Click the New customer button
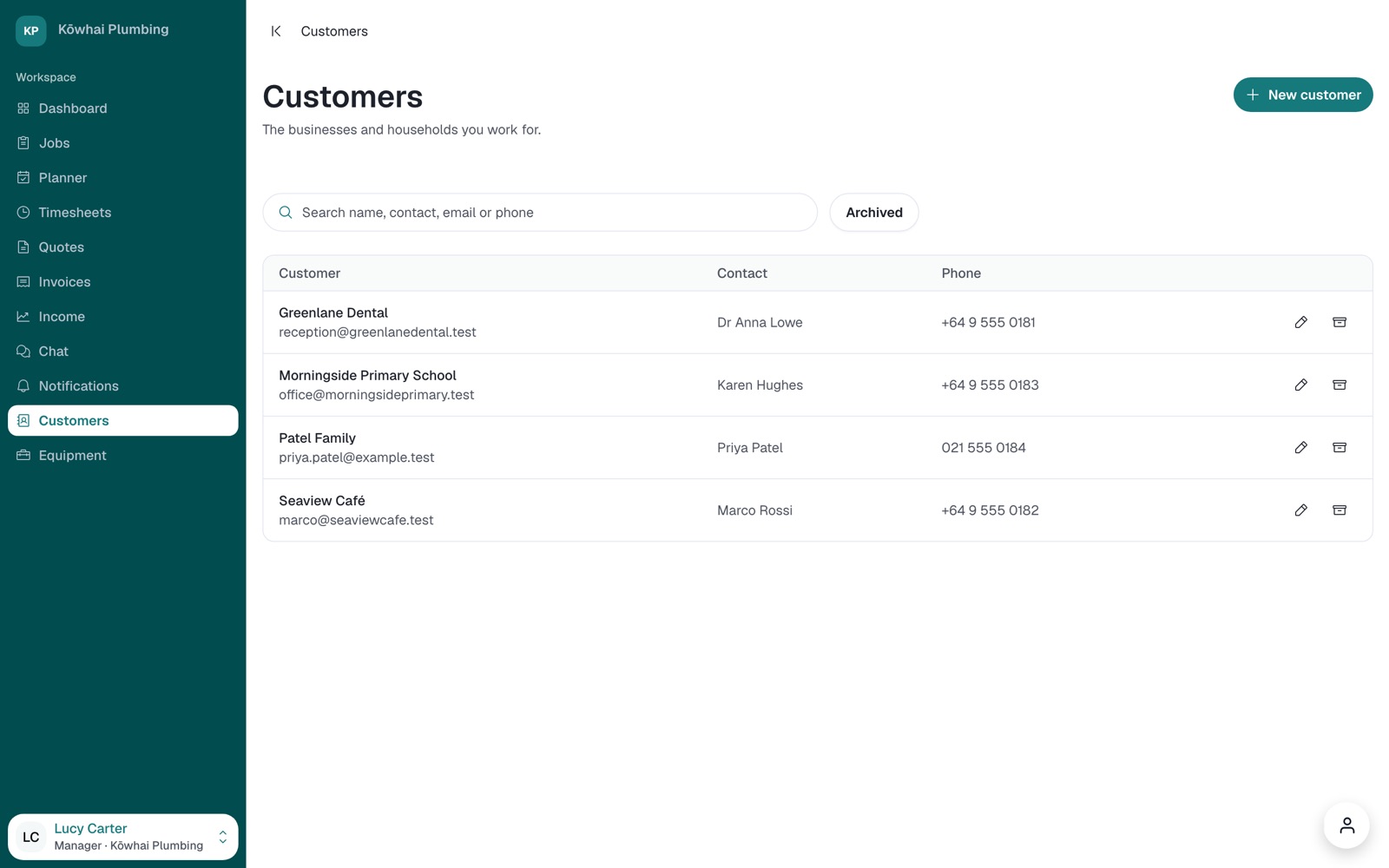 [x=1303, y=95]
